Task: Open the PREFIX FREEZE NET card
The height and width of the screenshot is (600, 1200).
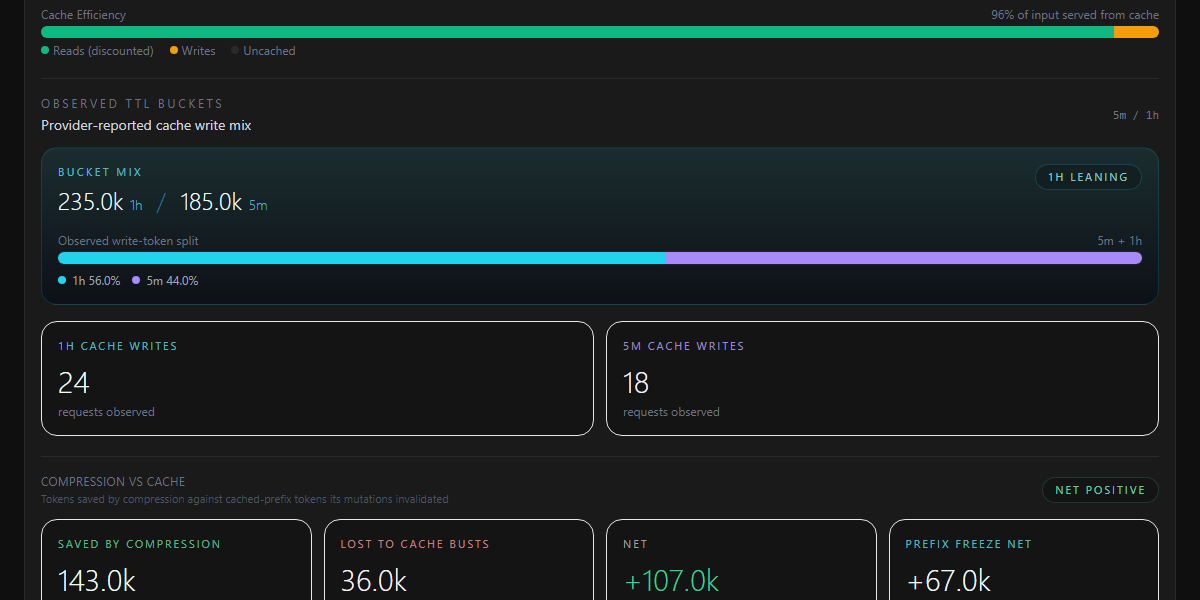Action: pos(1024,560)
